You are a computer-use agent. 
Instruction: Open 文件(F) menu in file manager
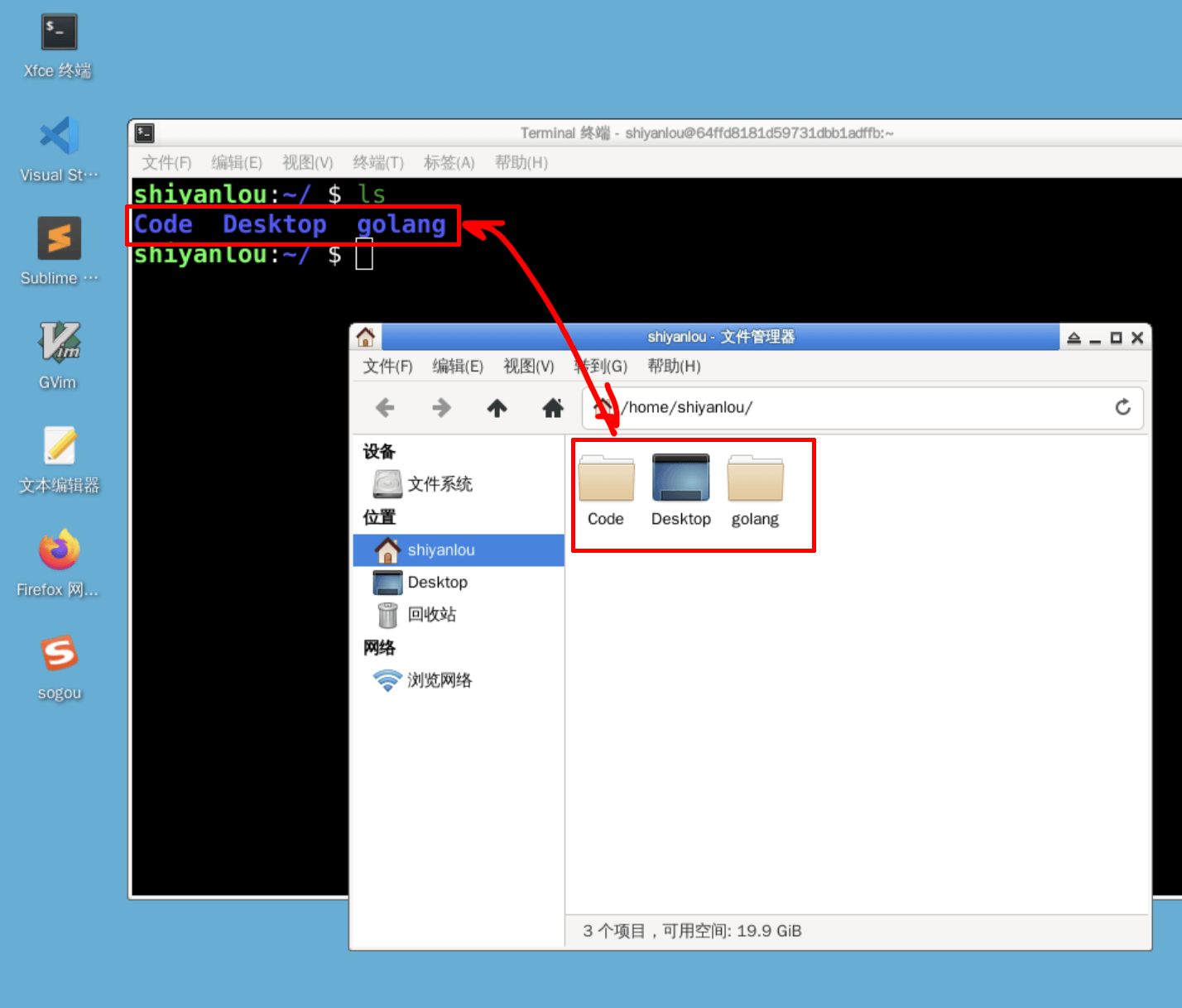(387, 366)
